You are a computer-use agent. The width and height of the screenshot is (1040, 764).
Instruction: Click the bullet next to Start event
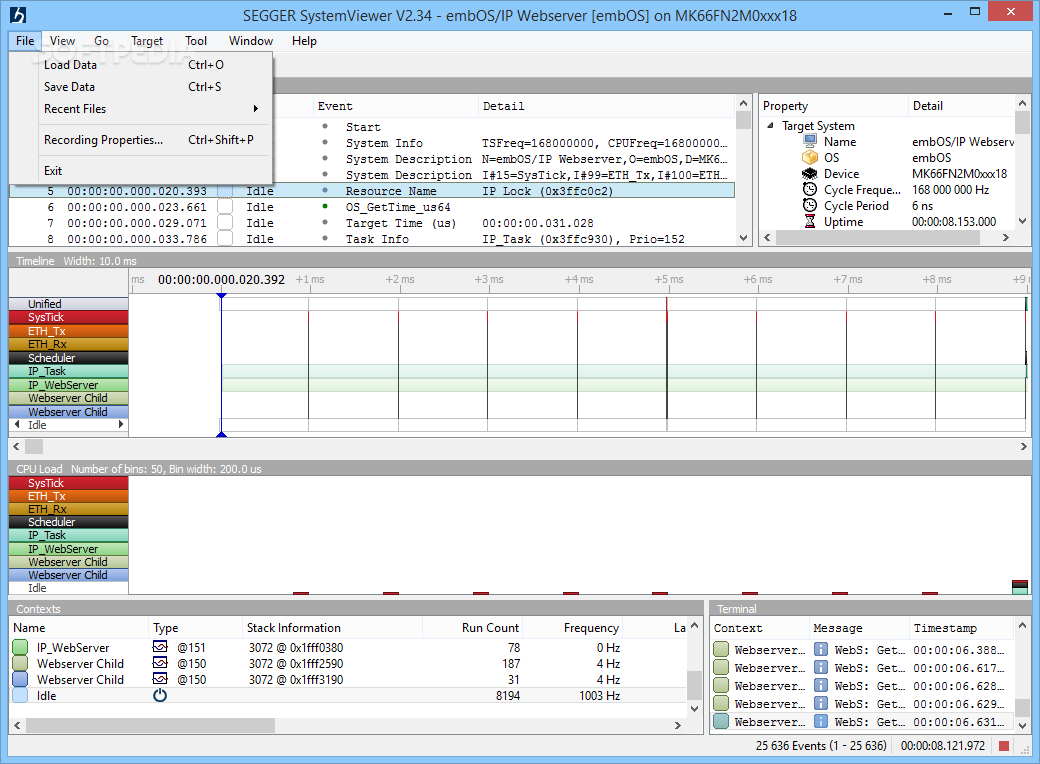[325, 126]
